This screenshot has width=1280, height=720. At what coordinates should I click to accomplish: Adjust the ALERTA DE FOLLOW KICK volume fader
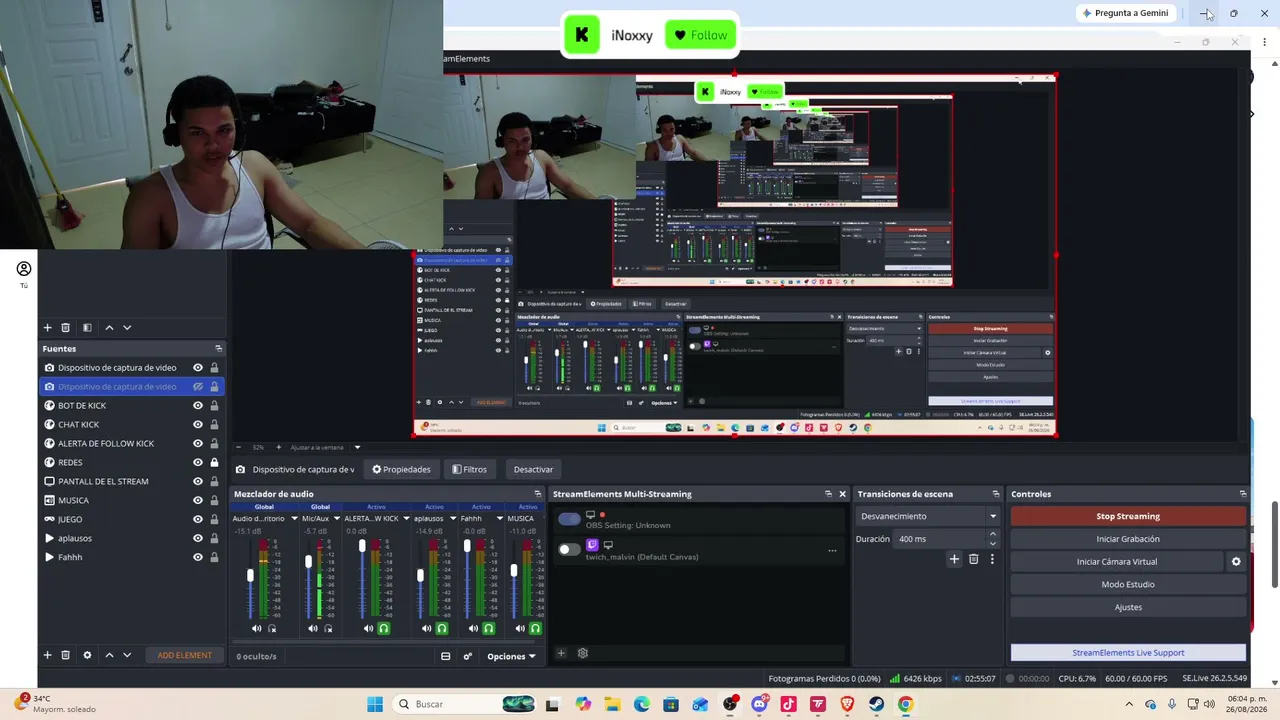362,546
